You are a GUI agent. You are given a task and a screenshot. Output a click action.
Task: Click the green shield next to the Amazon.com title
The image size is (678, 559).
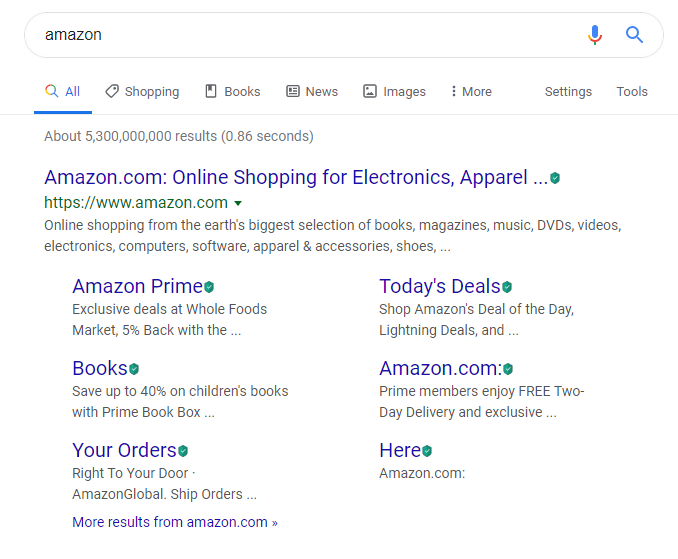(555, 178)
